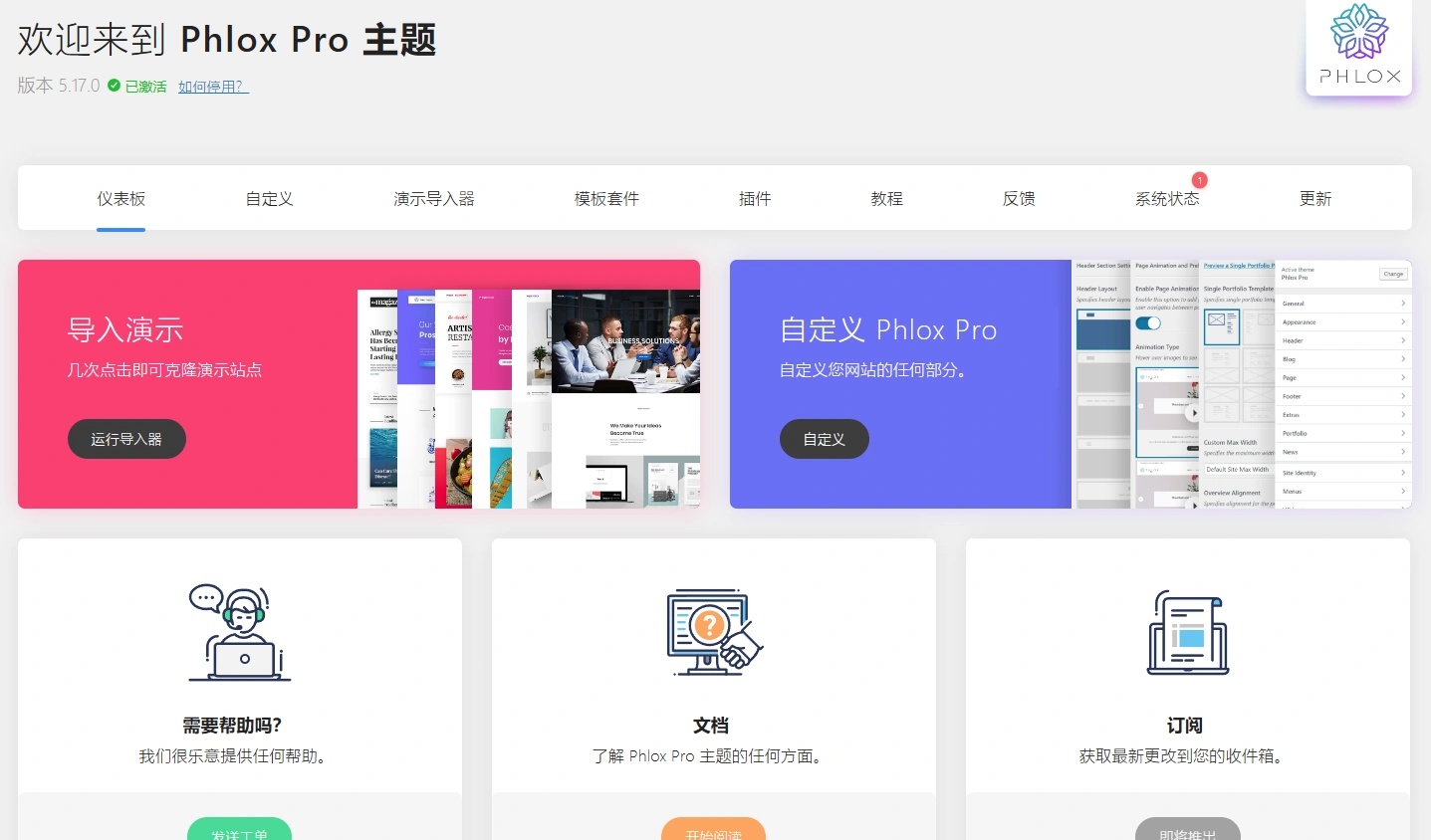This screenshot has height=840, width=1431.
Task: Toggle off the Enable Page Animation switch
Action: pyautogui.click(x=1148, y=323)
